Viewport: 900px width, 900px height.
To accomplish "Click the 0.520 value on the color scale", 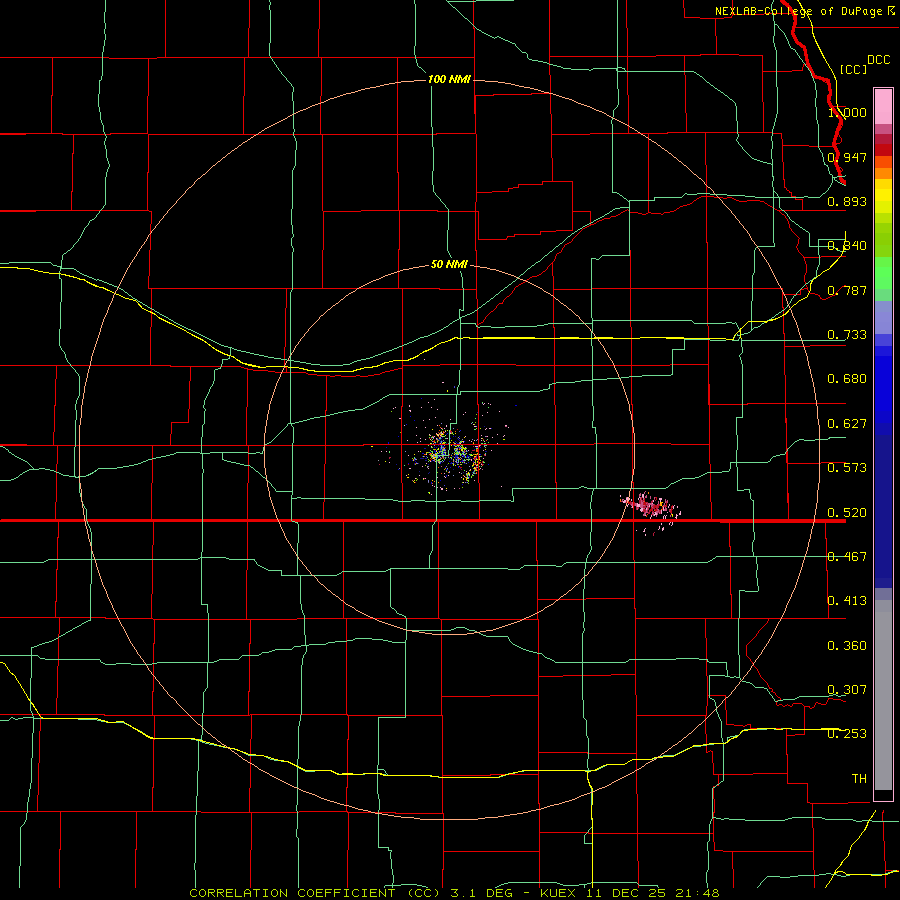I will click(847, 513).
